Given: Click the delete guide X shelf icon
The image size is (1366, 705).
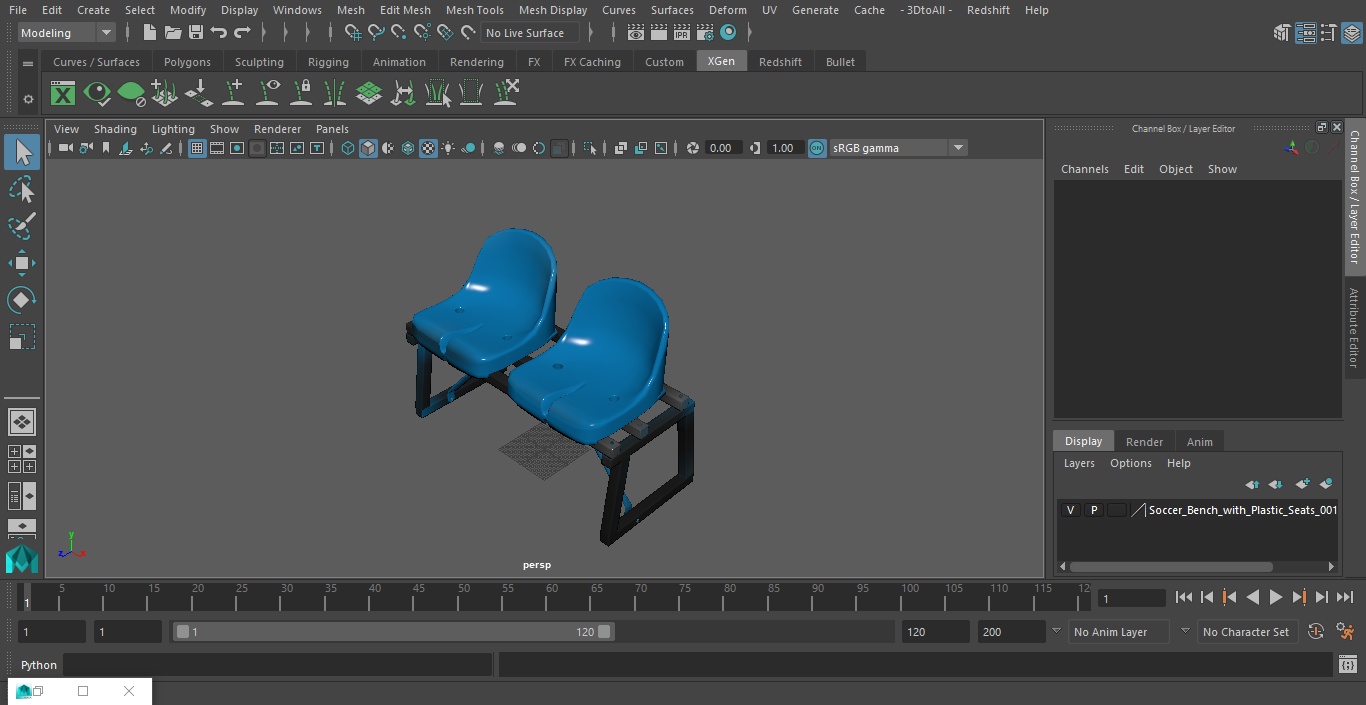Looking at the screenshot, I should 506,93.
